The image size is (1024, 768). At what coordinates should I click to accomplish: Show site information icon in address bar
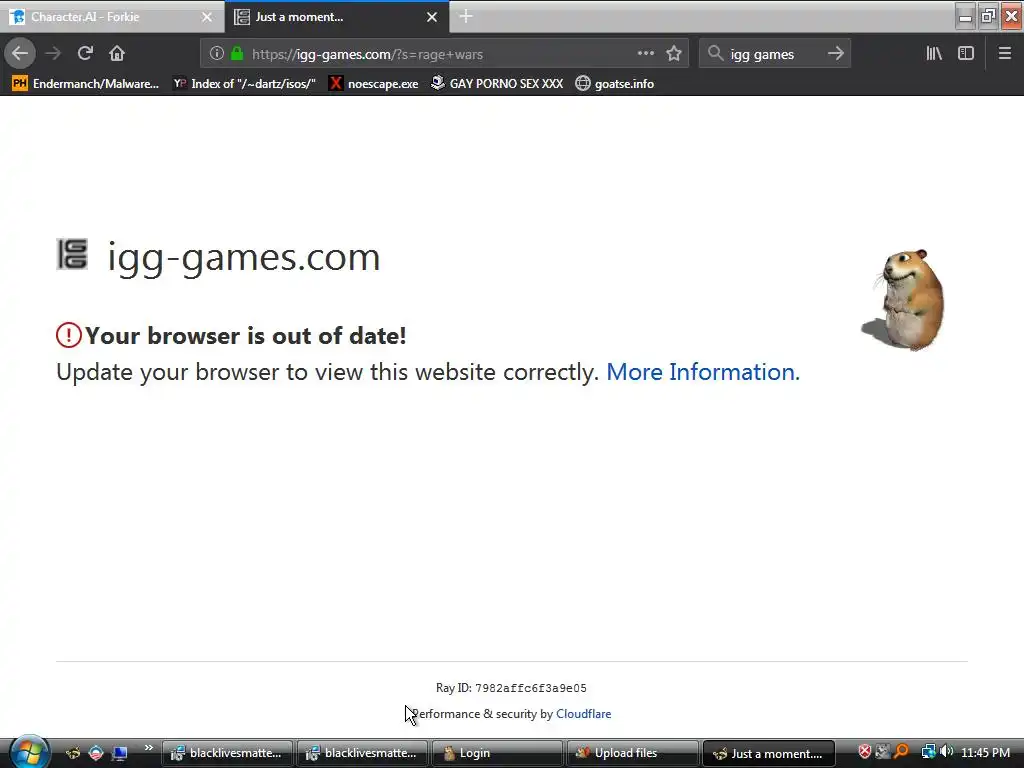coord(216,54)
